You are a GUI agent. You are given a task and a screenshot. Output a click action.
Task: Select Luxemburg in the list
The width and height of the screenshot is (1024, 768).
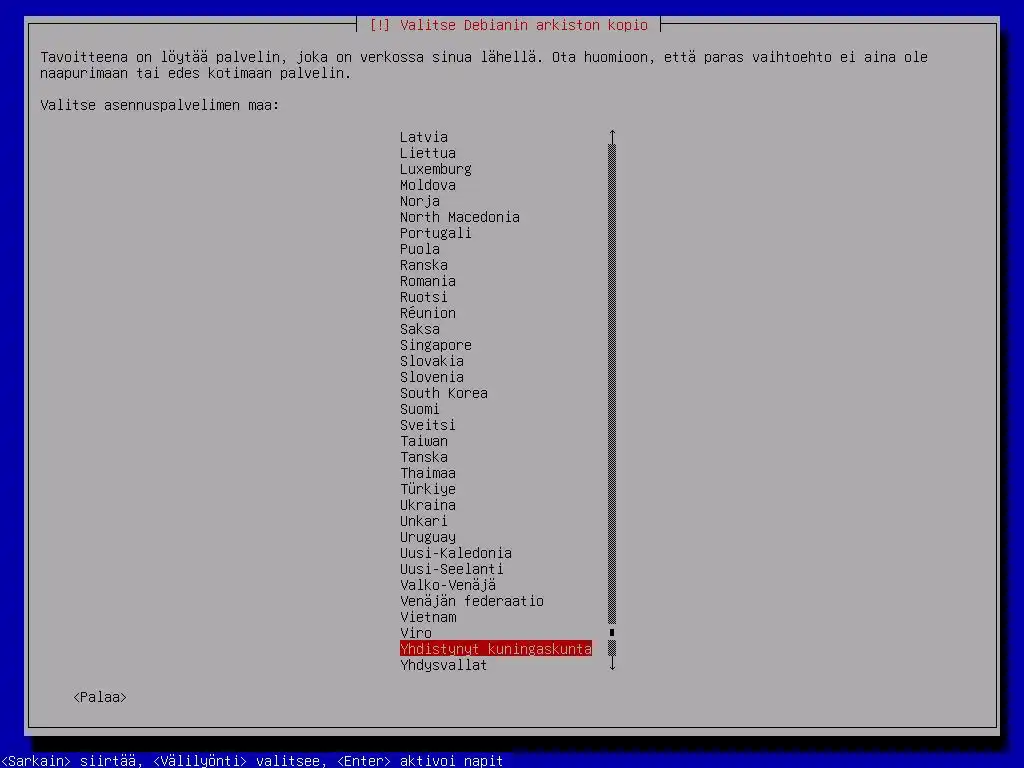pyautogui.click(x=436, y=169)
